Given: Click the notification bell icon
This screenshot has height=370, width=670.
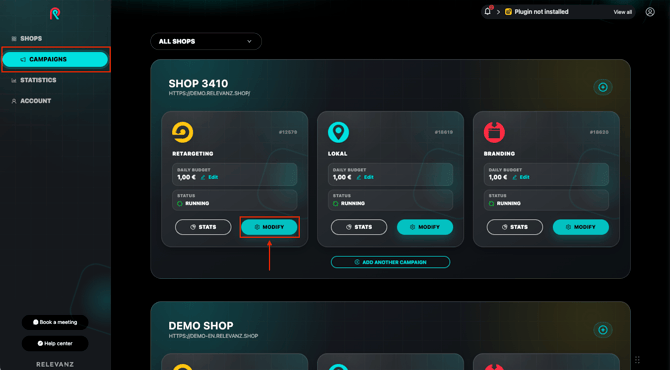Looking at the screenshot, I should pyautogui.click(x=488, y=12).
